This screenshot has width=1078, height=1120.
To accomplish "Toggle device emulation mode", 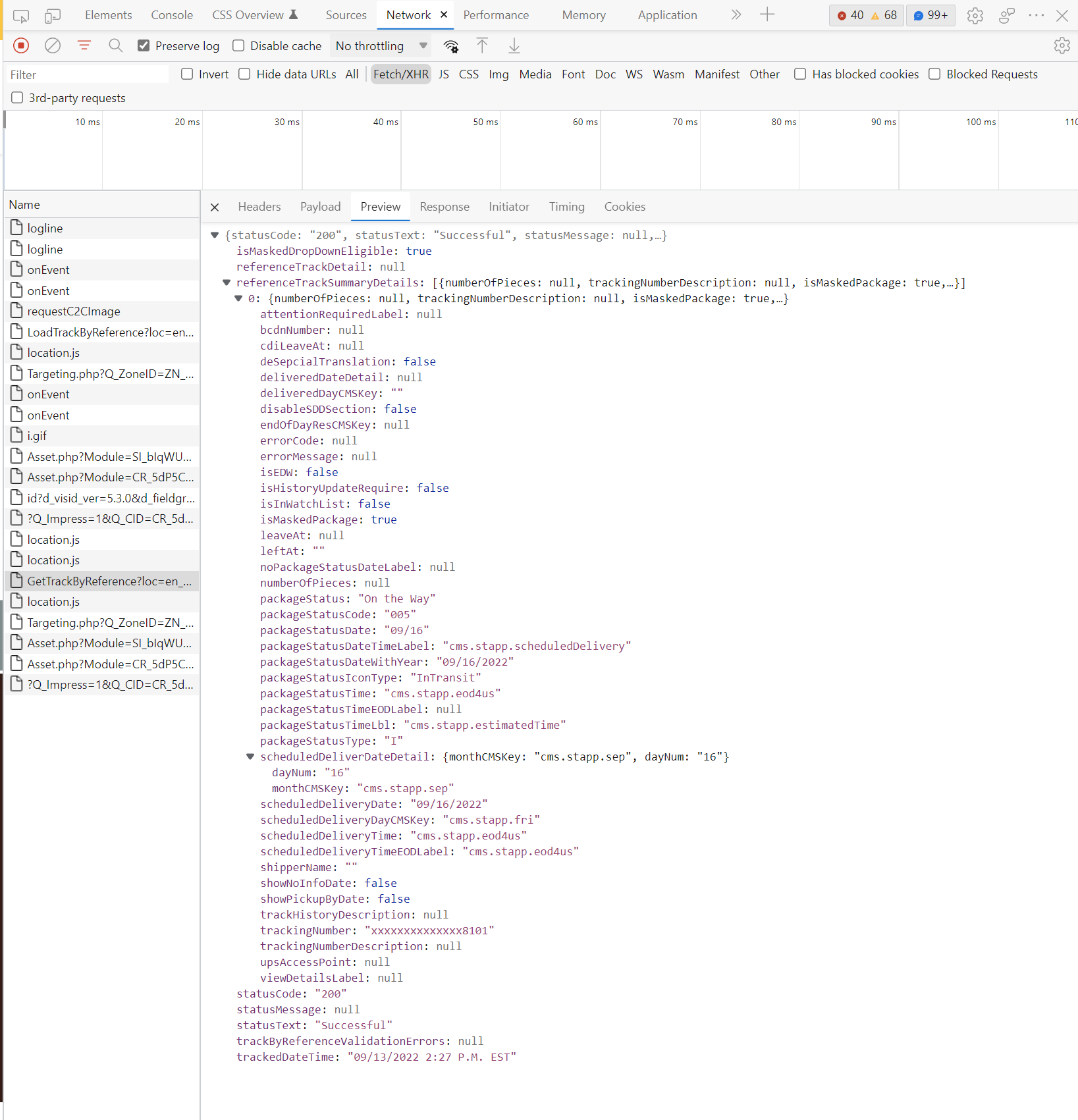I will [x=53, y=15].
